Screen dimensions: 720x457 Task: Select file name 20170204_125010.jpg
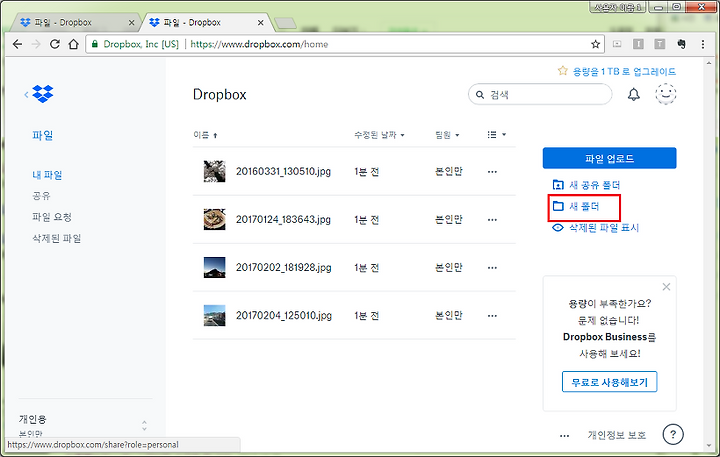pos(283,316)
